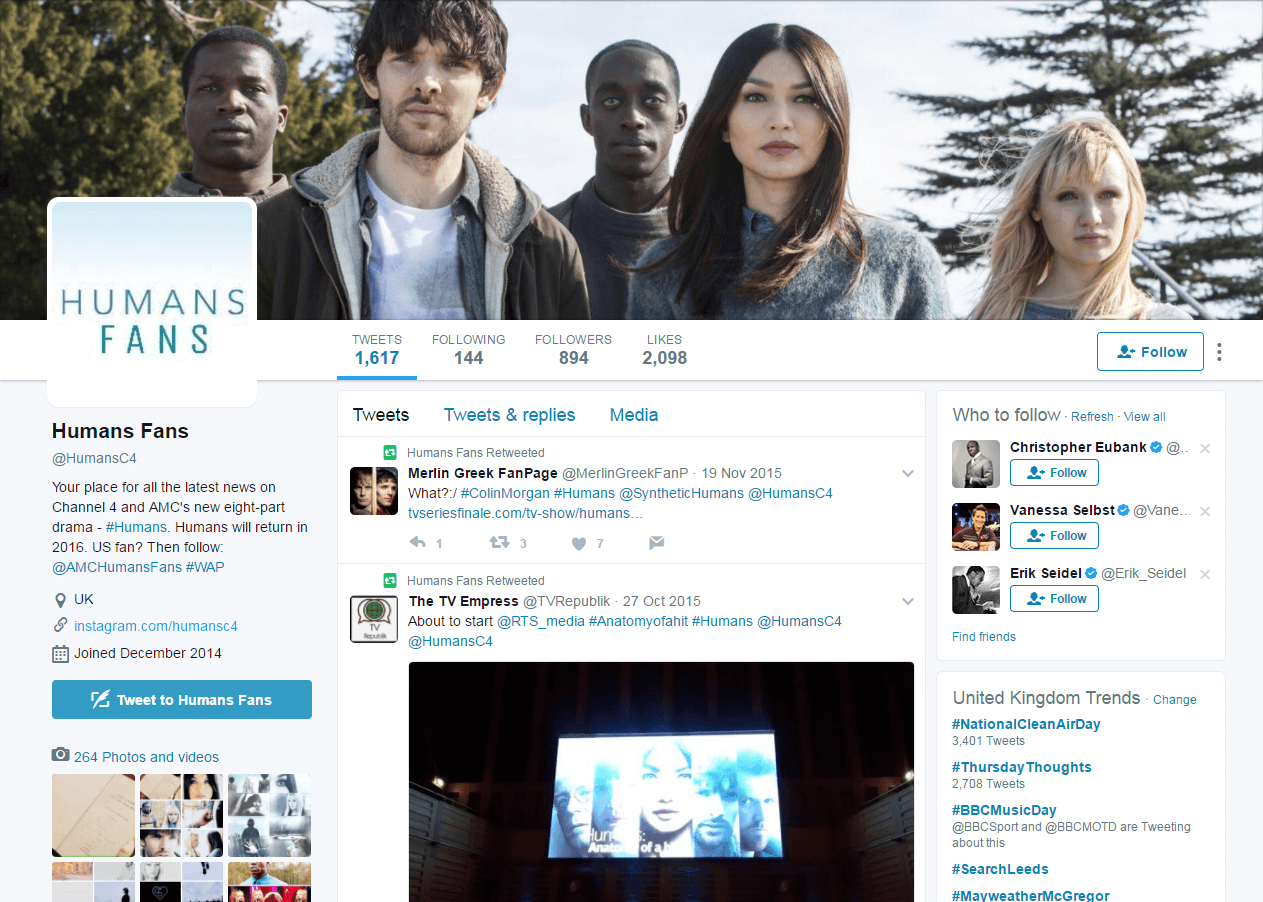
Task: Retweet the Merlin Greek FanPage tweet
Action: tap(499, 543)
